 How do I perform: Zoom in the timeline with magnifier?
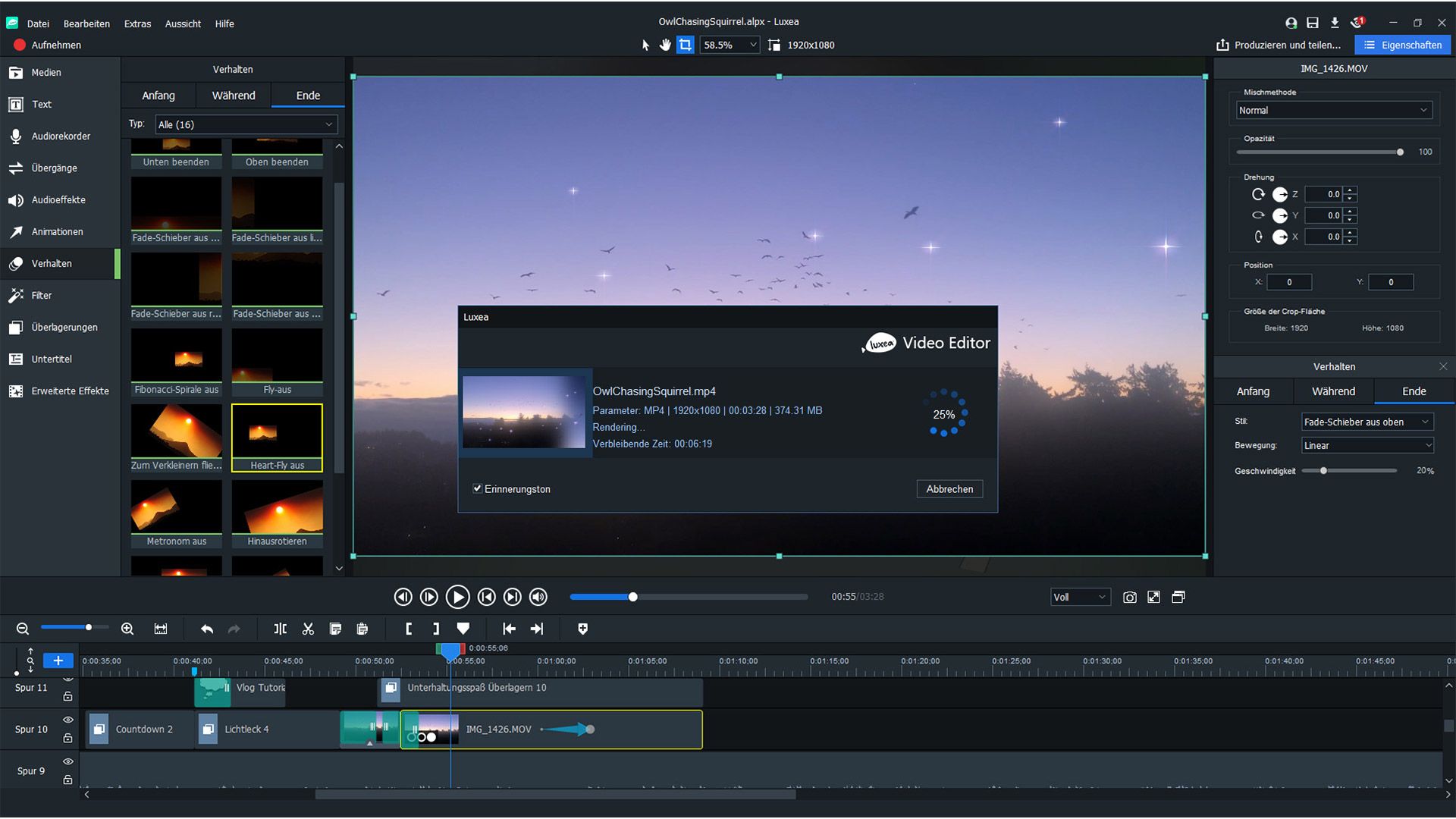pos(127,629)
